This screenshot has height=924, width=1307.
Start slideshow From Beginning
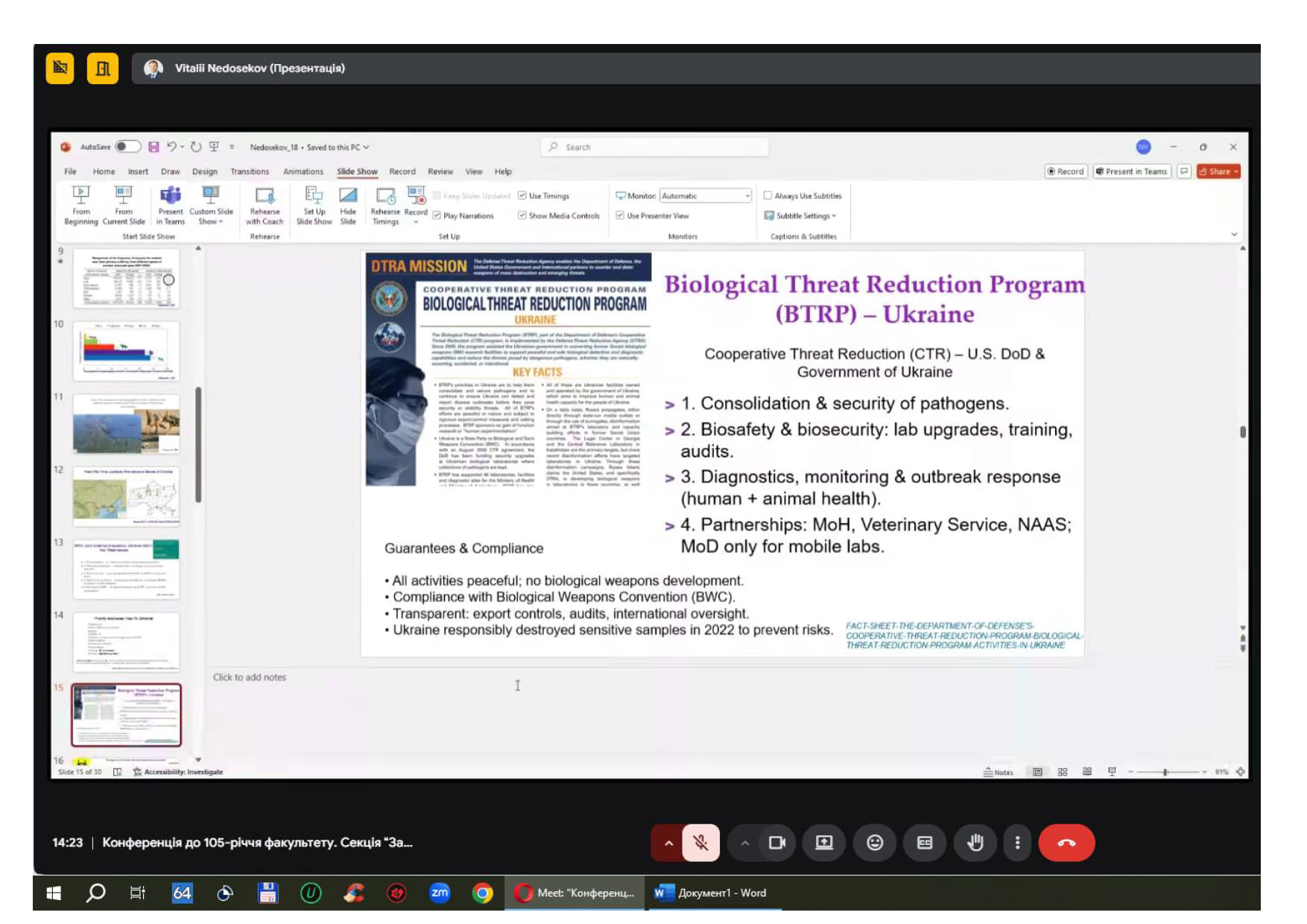[x=80, y=205]
